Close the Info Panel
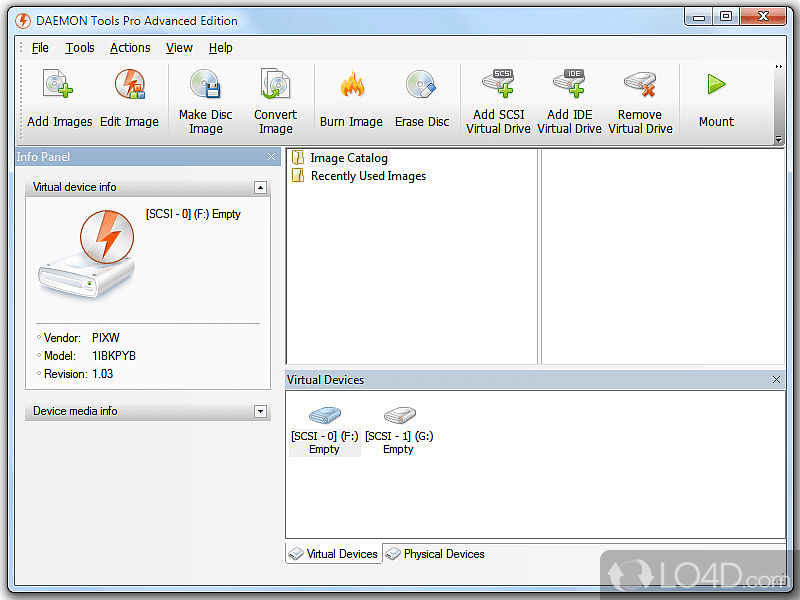The height and width of the screenshot is (600, 800). (x=272, y=156)
